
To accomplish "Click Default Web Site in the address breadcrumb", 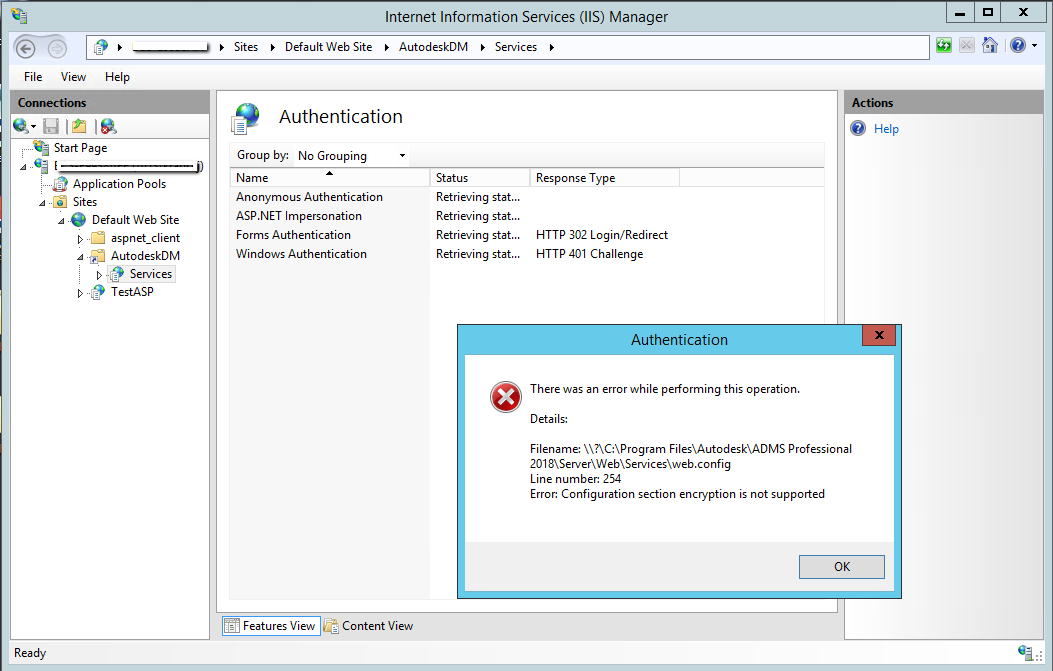I will click(328, 47).
